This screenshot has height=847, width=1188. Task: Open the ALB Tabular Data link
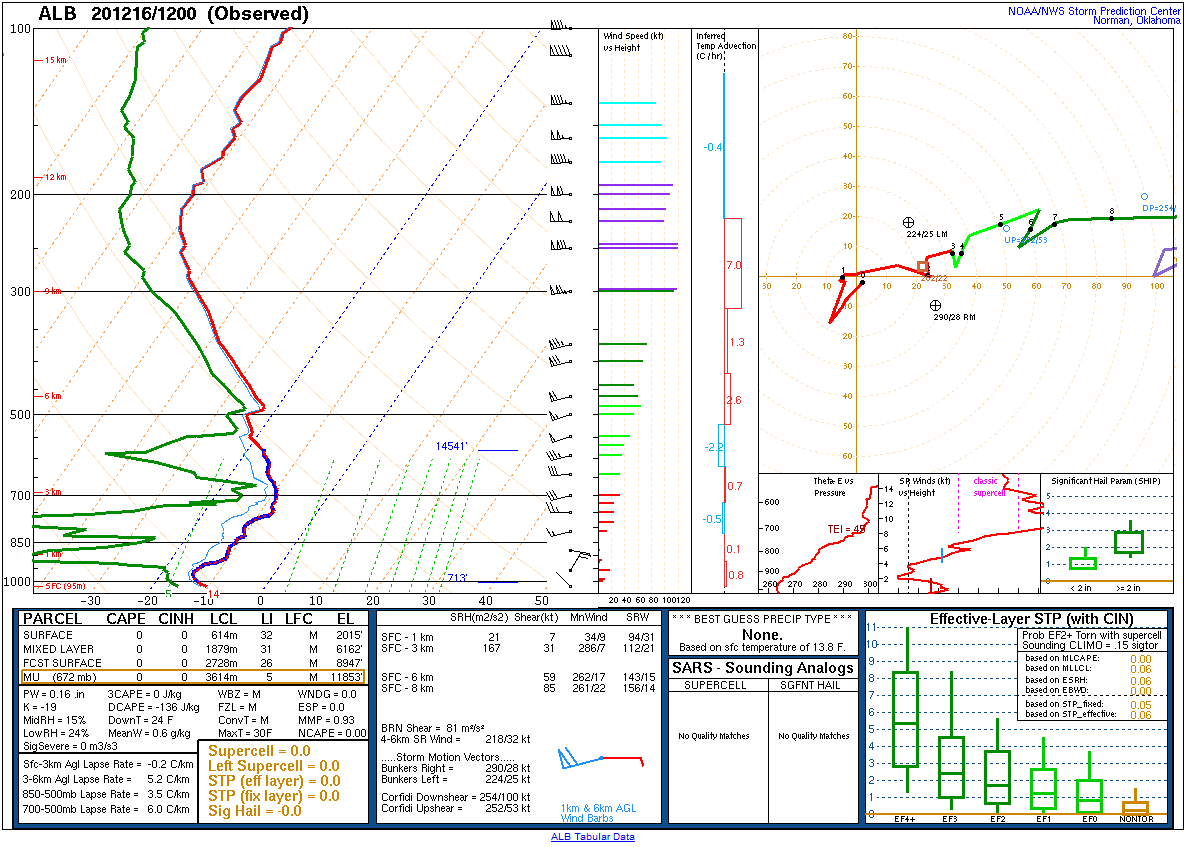(592, 836)
